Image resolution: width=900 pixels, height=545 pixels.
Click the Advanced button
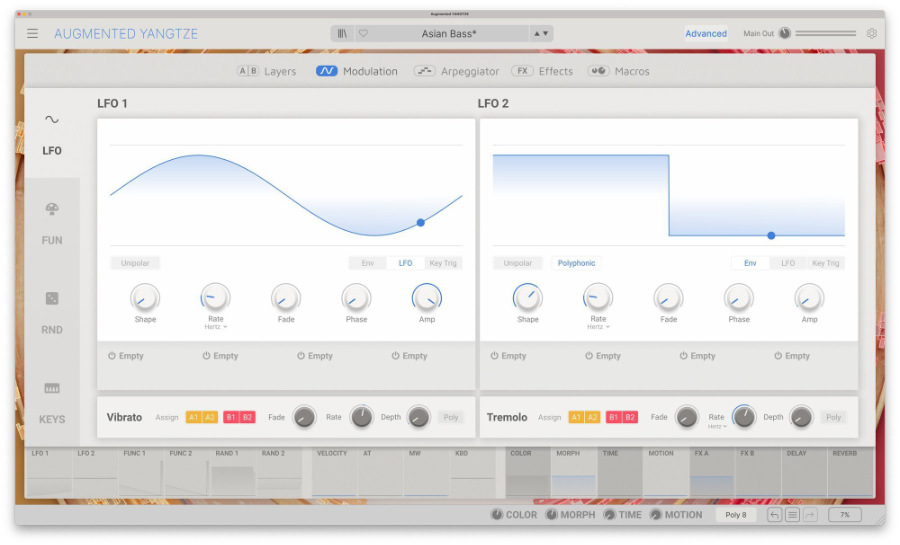[x=706, y=33]
